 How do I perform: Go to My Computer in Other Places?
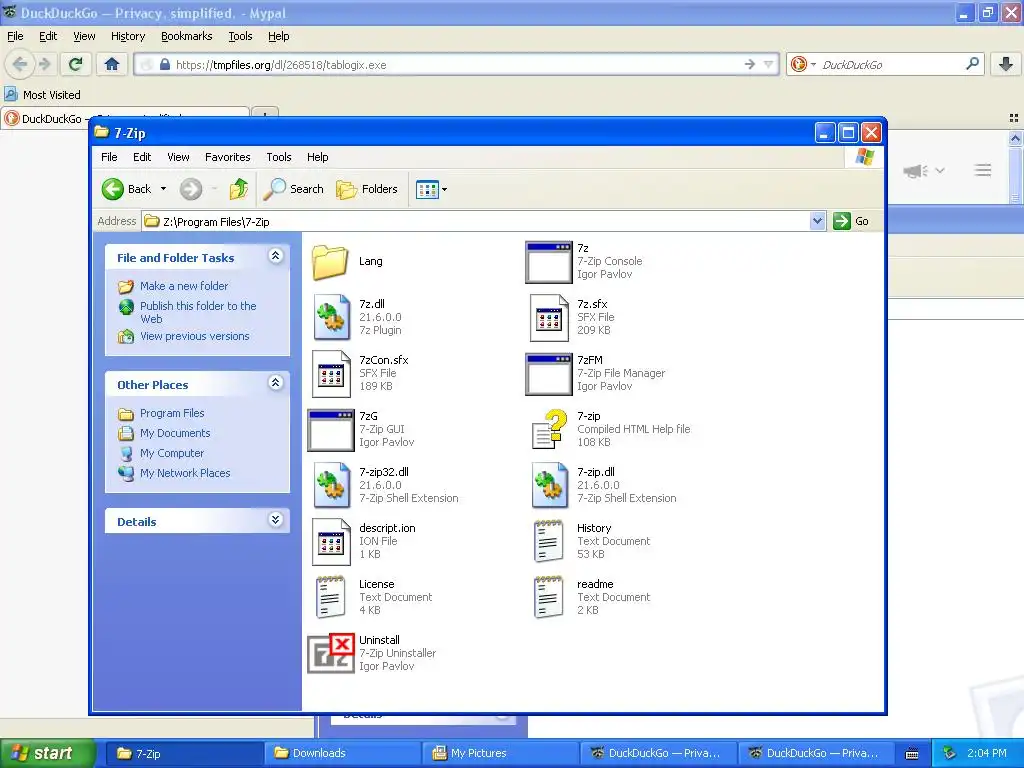tap(172, 453)
